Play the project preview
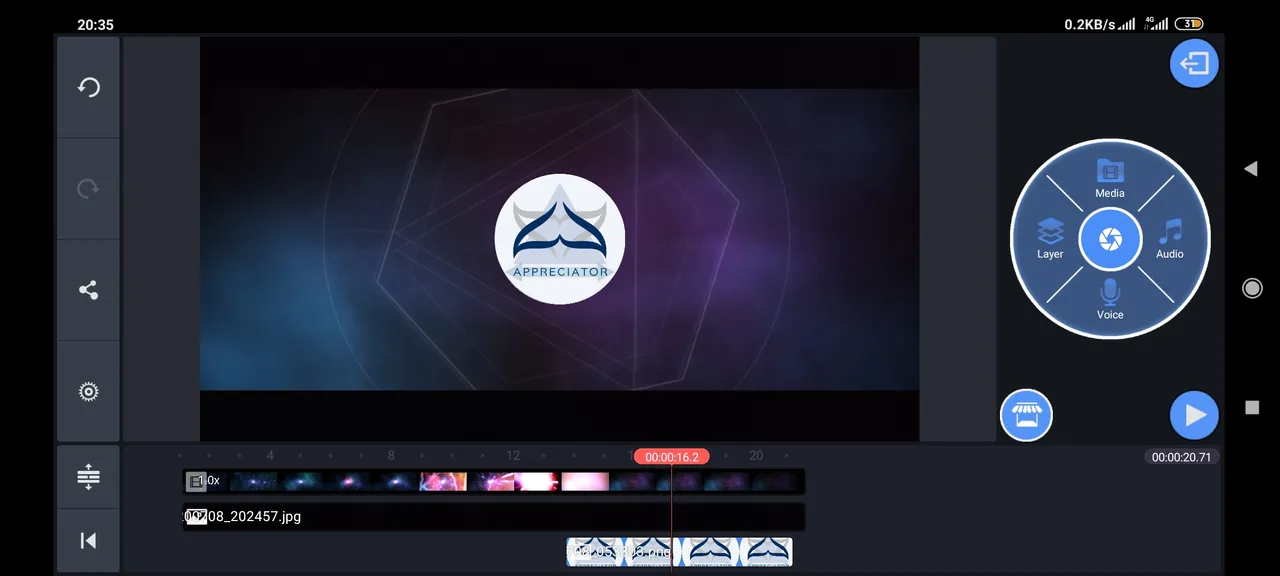This screenshot has width=1280, height=576. tap(1194, 415)
